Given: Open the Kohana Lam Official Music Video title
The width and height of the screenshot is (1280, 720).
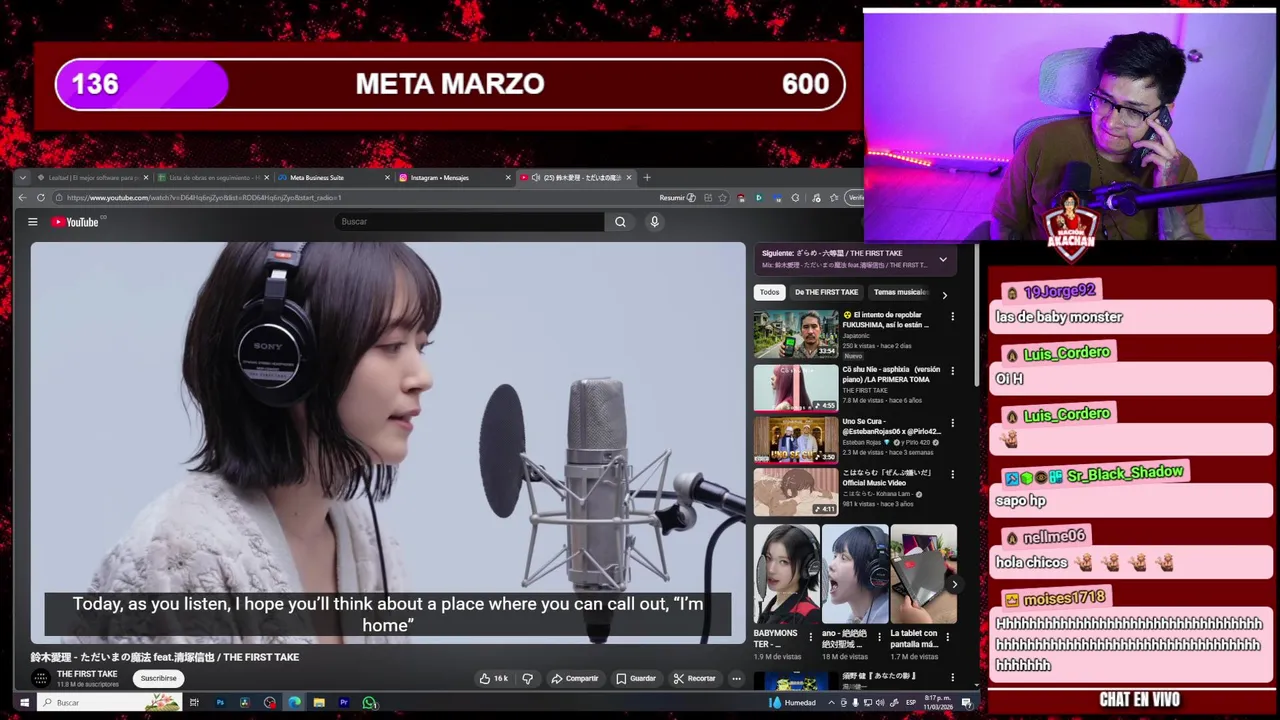Looking at the screenshot, I should click(x=887, y=478).
